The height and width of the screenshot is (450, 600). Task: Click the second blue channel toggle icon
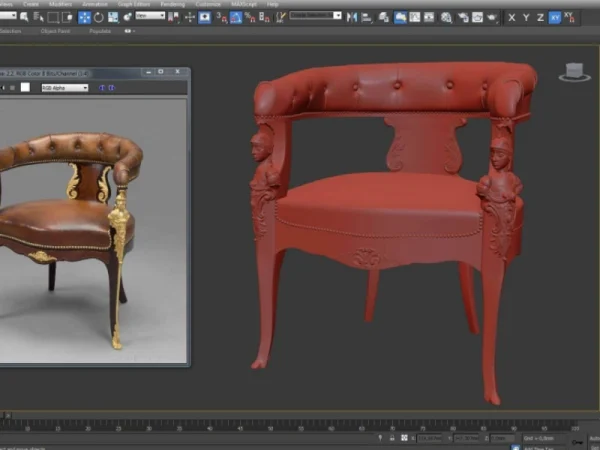tap(111, 88)
